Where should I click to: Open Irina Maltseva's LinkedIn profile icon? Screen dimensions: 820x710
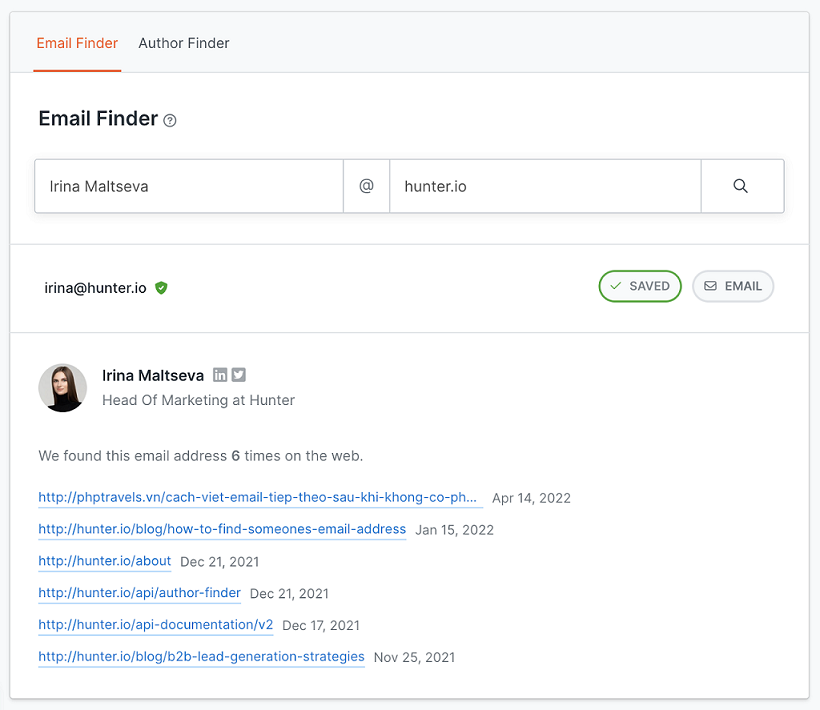coord(220,375)
